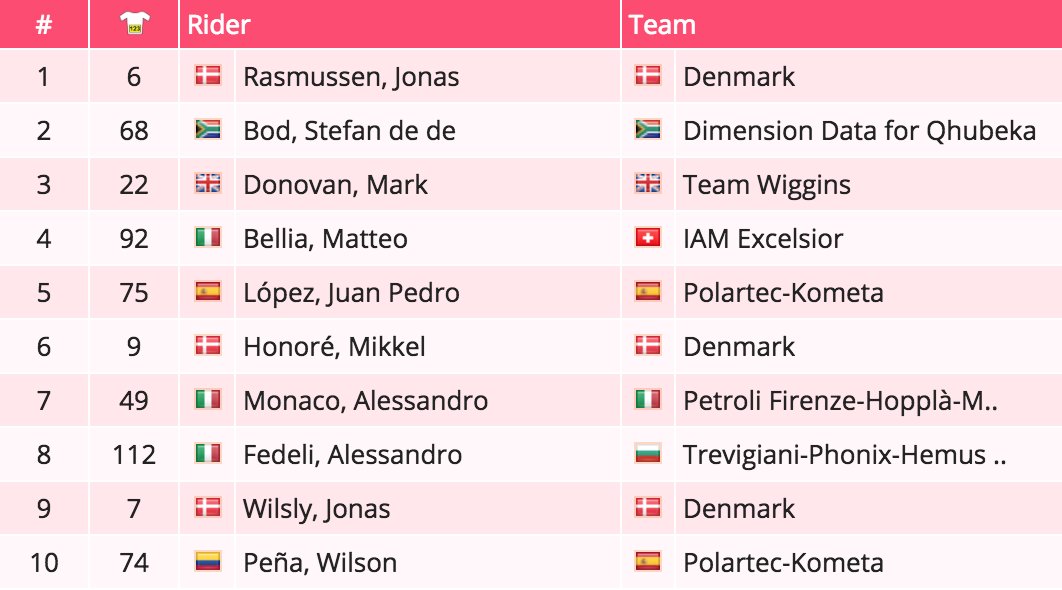Viewport: 1062px width, 590px height.
Task: Click the Danish flag beside Rasmussen, Jonas
Action: 207,76
